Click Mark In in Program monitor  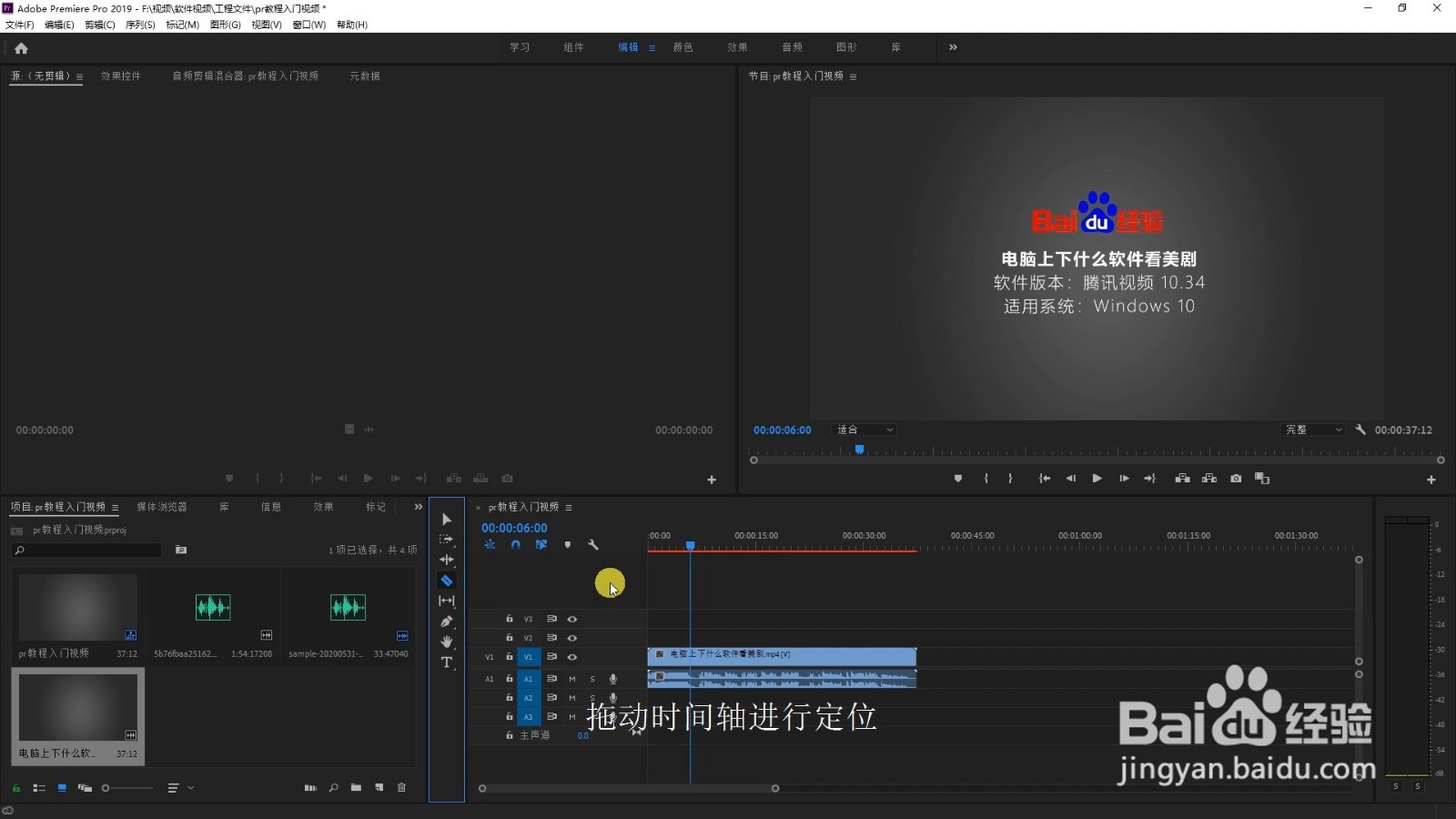click(x=986, y=479)
